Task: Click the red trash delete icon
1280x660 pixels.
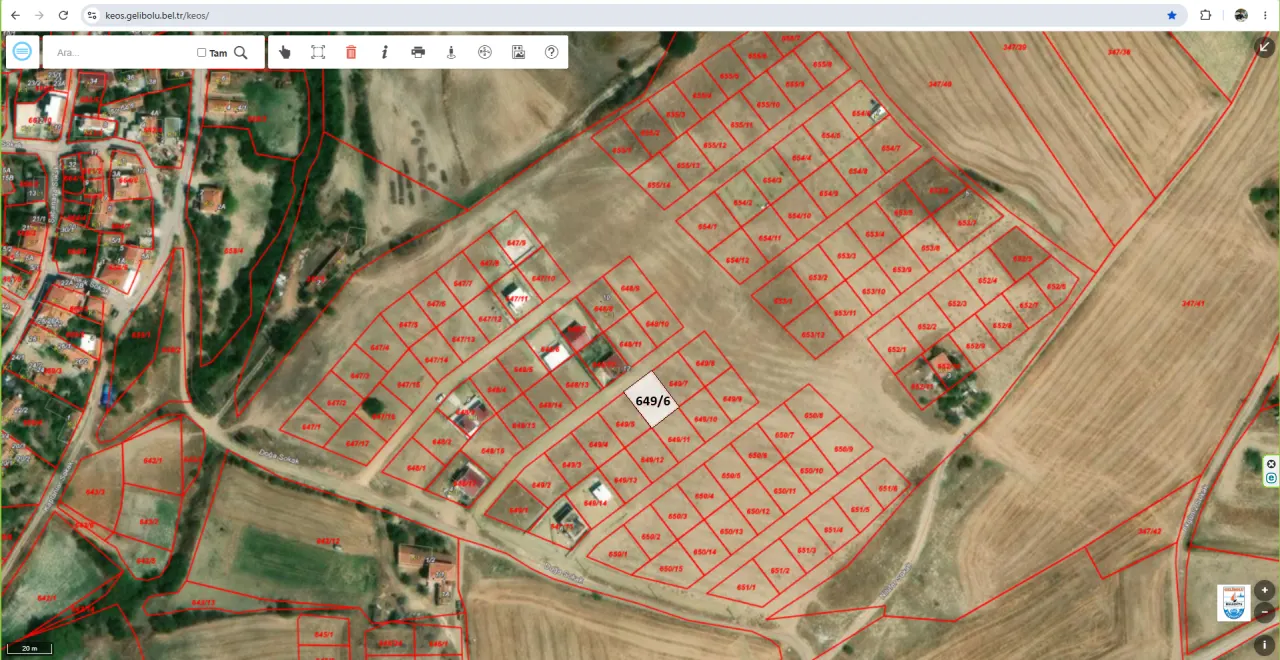Action: [351, 52]
